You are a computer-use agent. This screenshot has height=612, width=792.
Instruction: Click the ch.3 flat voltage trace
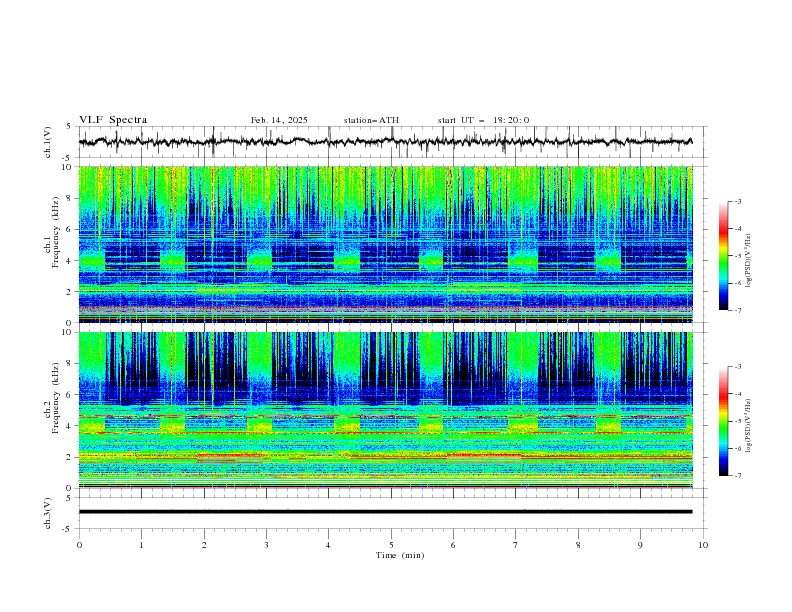pyautogui.click(x=386, y=512)
